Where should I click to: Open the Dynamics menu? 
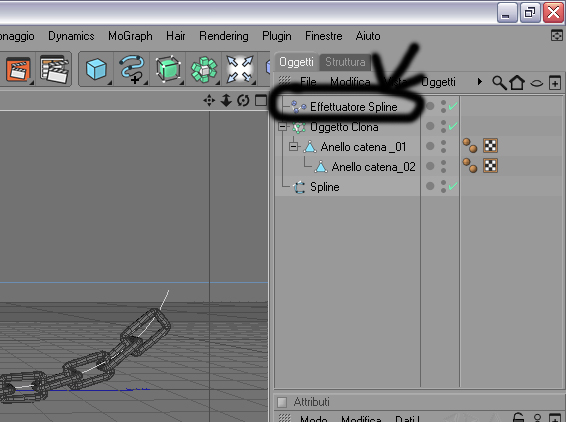(71, 36)
